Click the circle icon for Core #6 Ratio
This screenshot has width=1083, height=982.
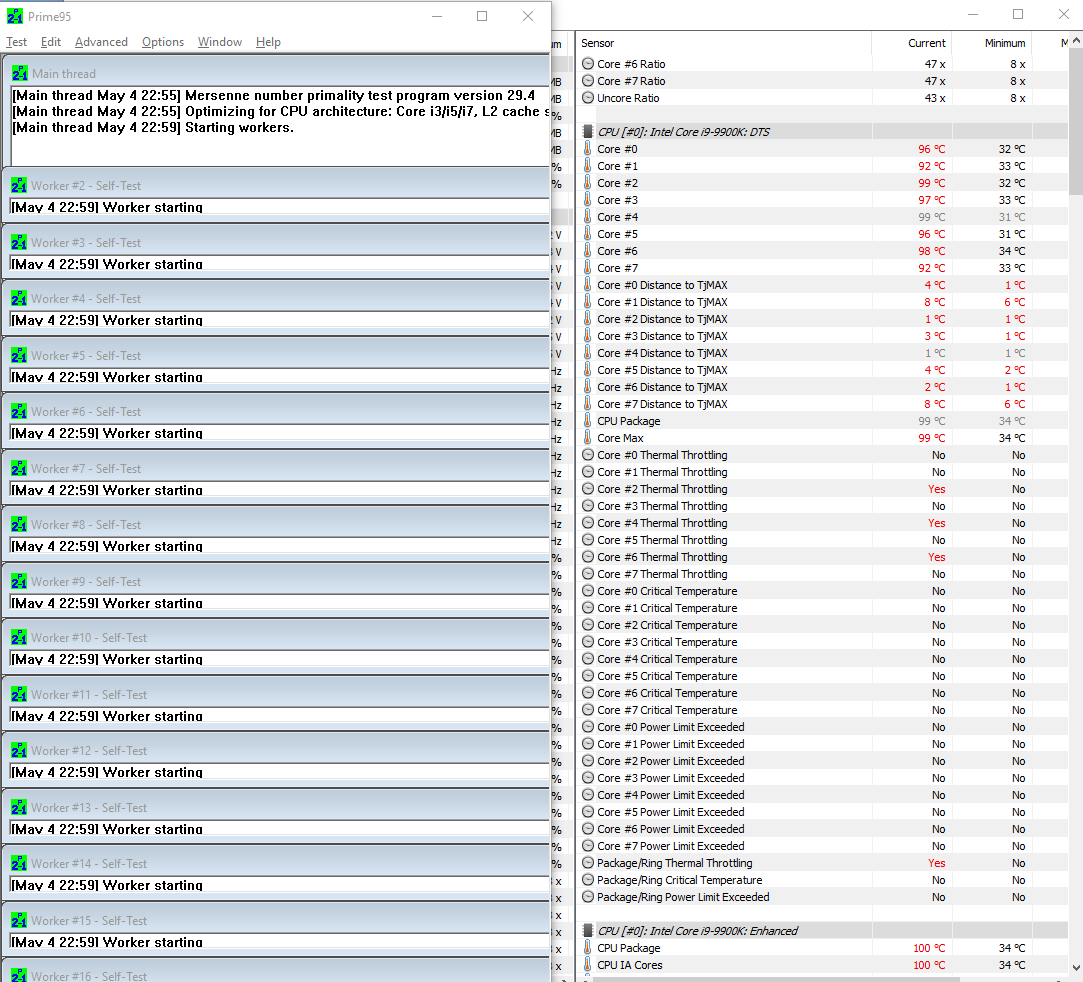[588, 64]
